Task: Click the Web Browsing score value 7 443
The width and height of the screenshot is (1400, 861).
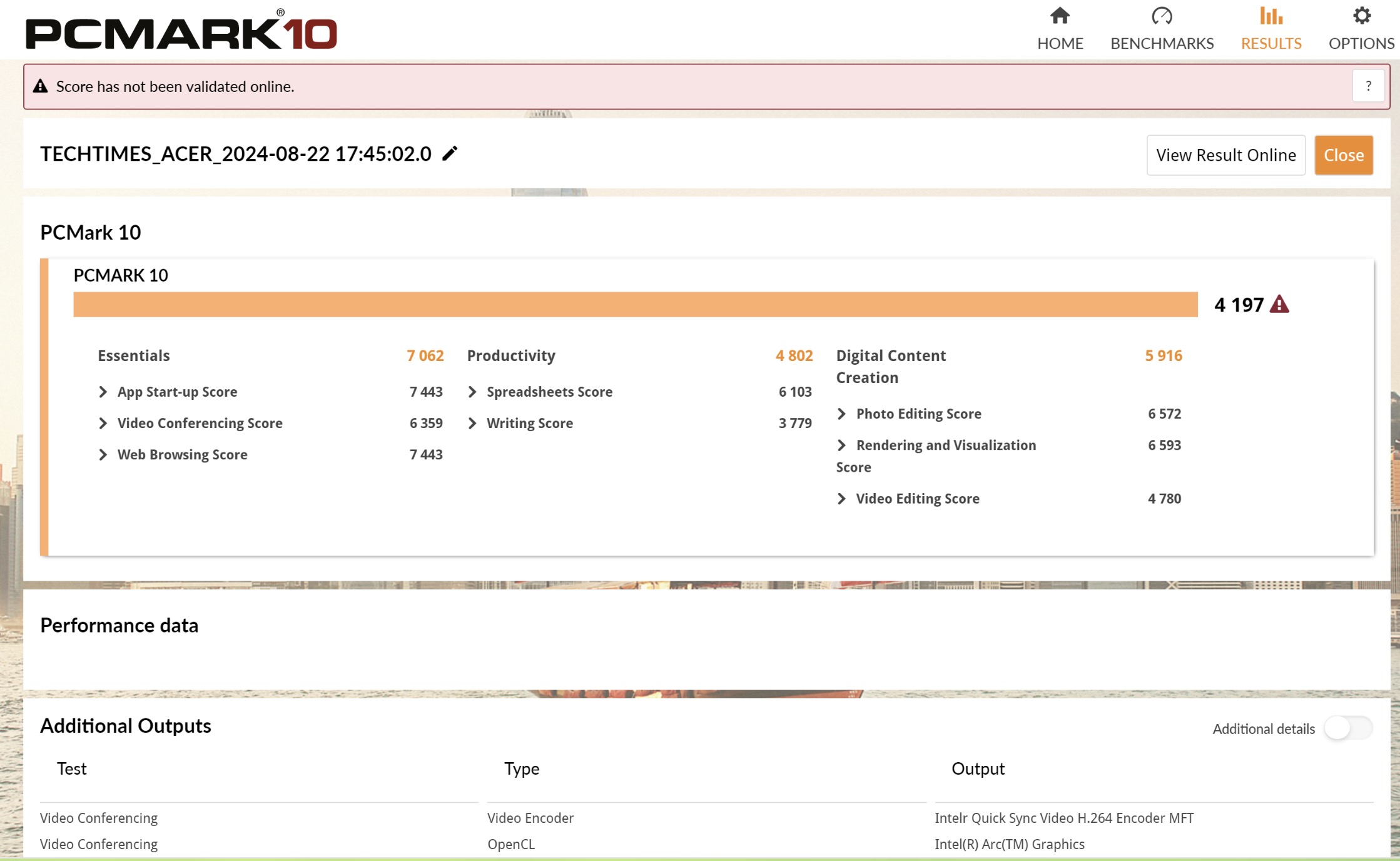Action: pyautogui.click(x=426, y=454)
